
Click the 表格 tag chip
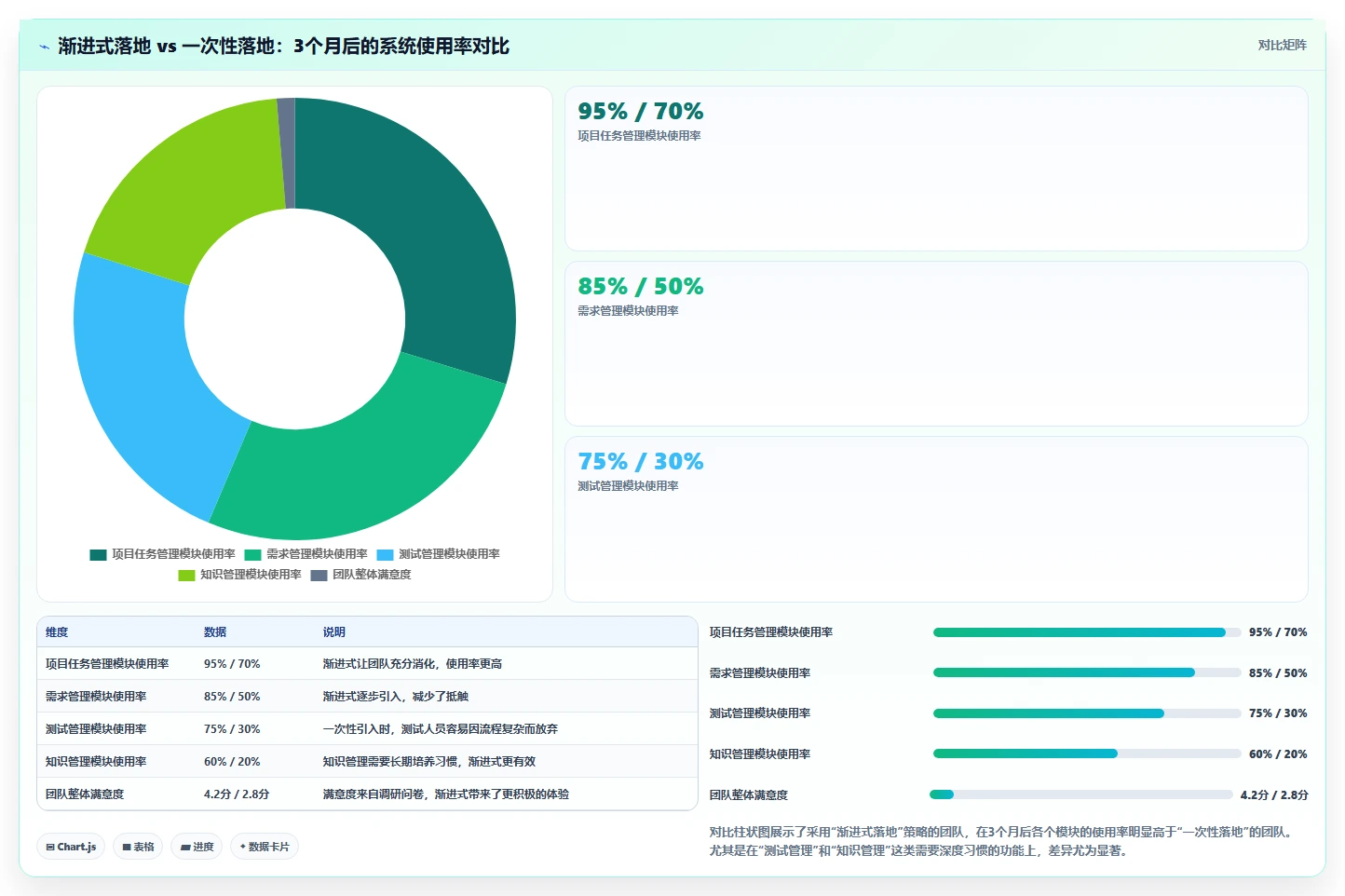click(x=138, y=847)
